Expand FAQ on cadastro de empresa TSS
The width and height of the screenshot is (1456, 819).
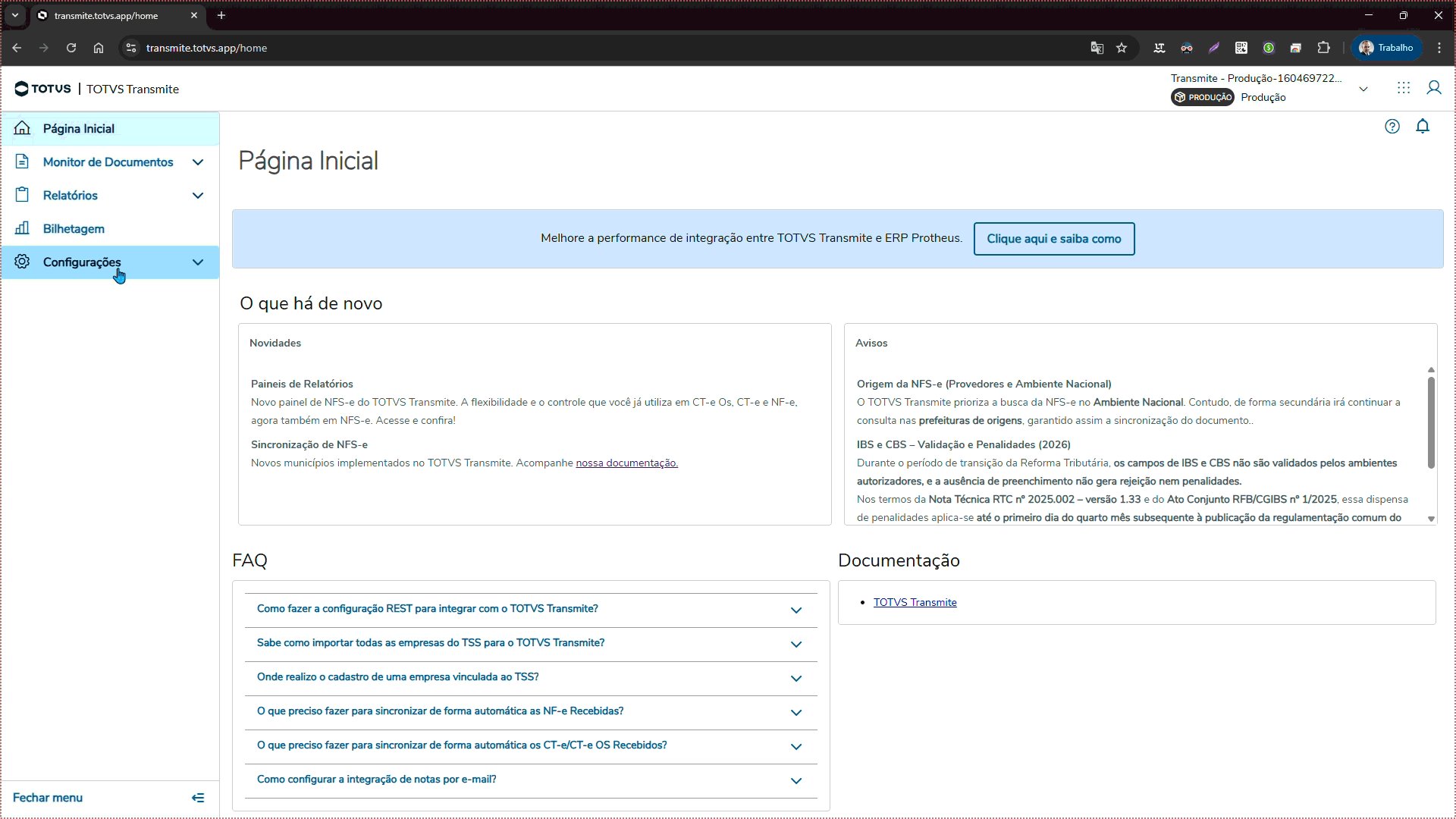[x=795, y=678]
